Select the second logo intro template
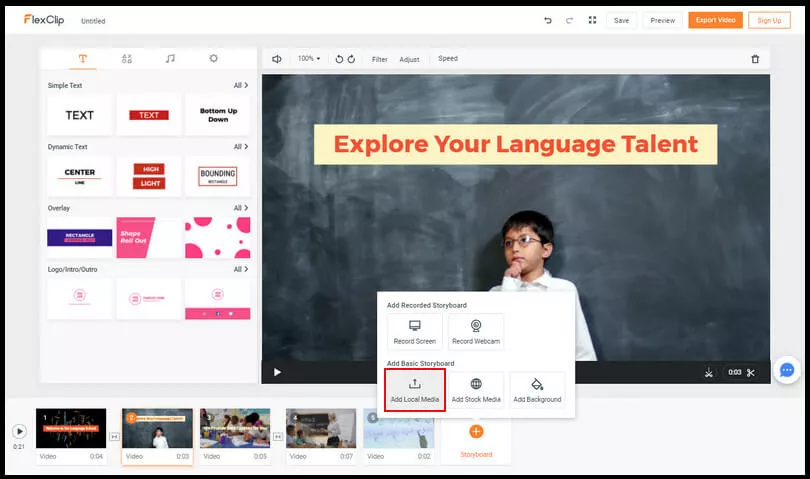810x479 pixels. click(x=149, y=299)
